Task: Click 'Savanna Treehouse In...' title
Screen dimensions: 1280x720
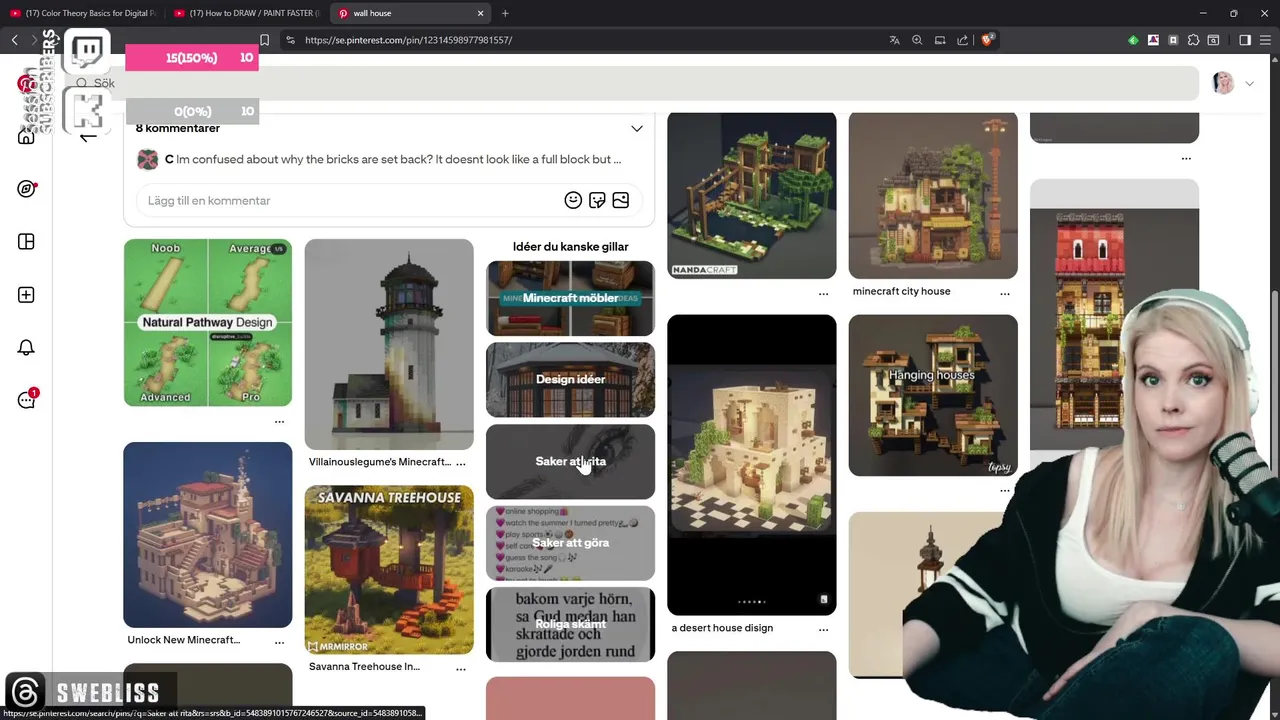Action: click(x=364, y=667)
